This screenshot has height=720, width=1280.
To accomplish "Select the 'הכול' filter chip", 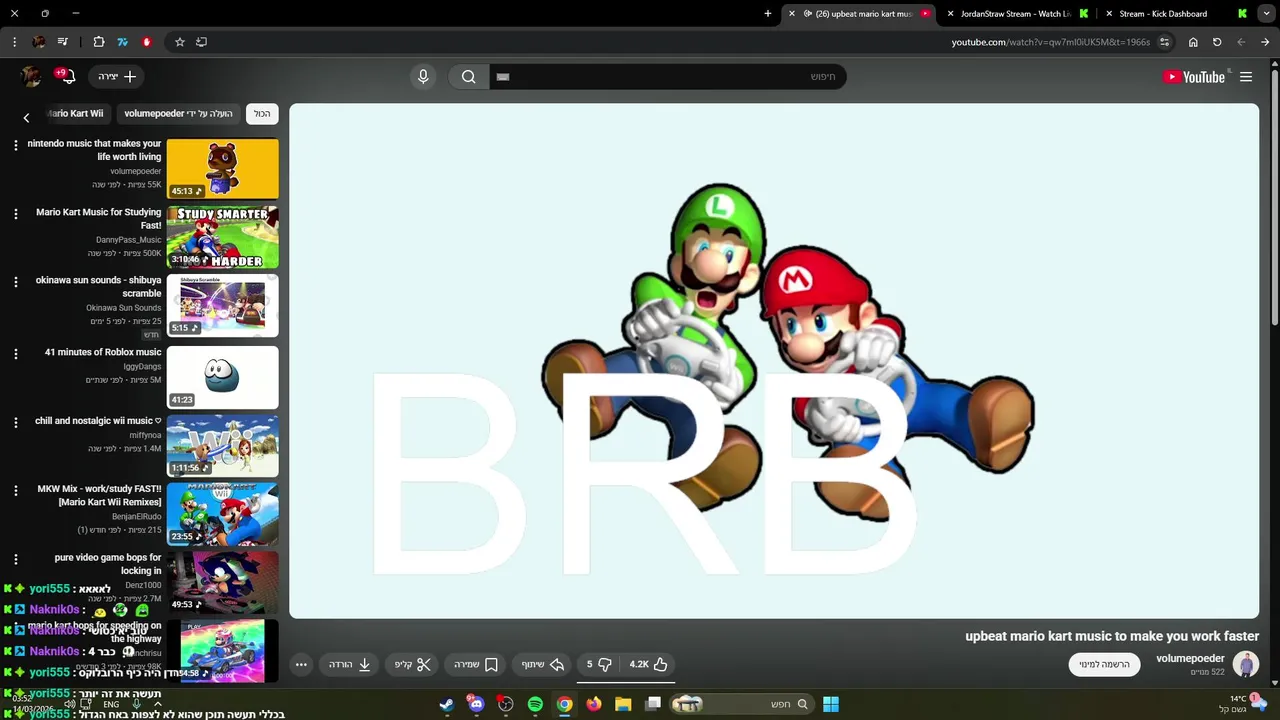I will click(262, 114).
